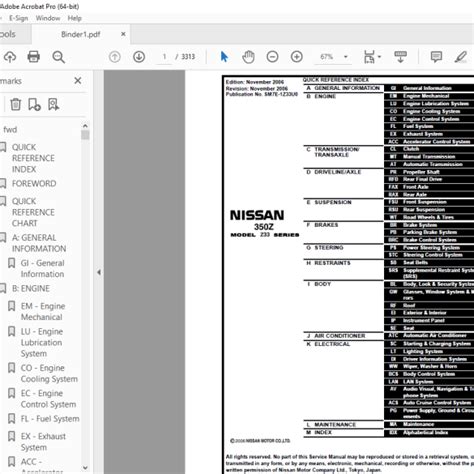Collapse the navigation pane arrow
The image size is (474, 474).
tap(99, 272)
